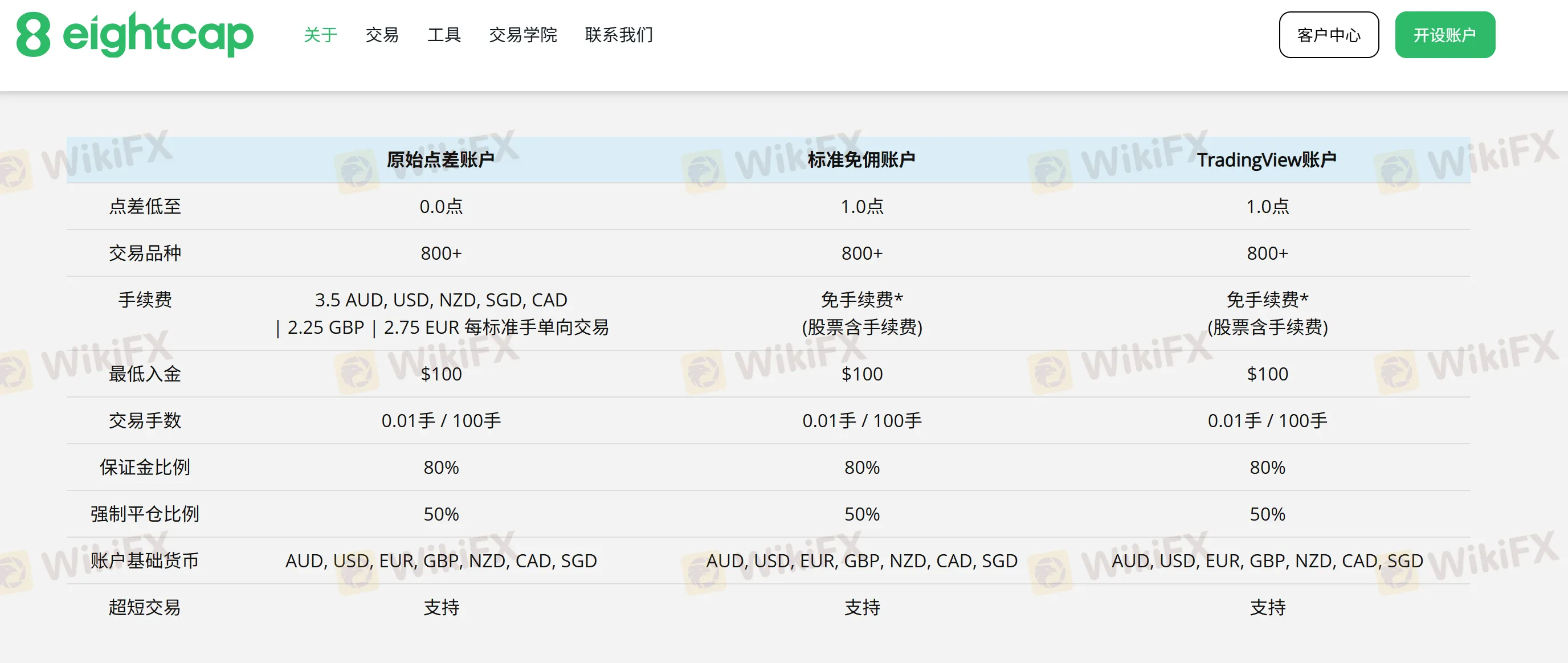Open the 交易学院 menu
The width and height of the screenshot is (1568, 663).
coord(523,35)
